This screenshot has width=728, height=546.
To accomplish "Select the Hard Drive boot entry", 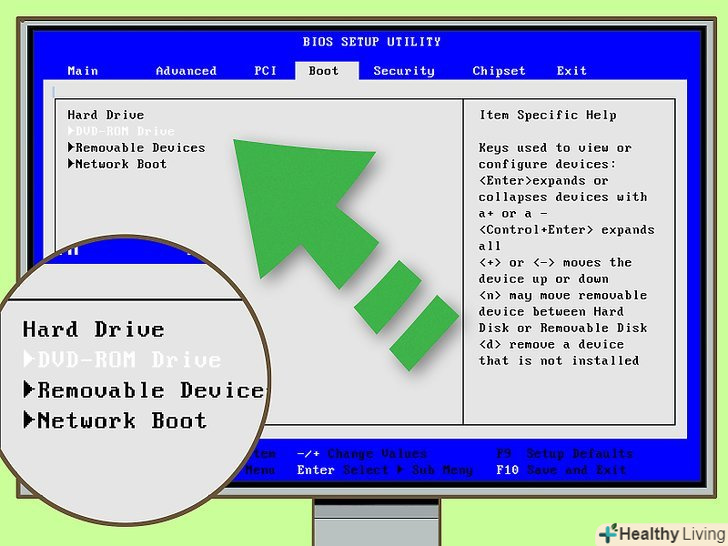I will tap(106, 115).
